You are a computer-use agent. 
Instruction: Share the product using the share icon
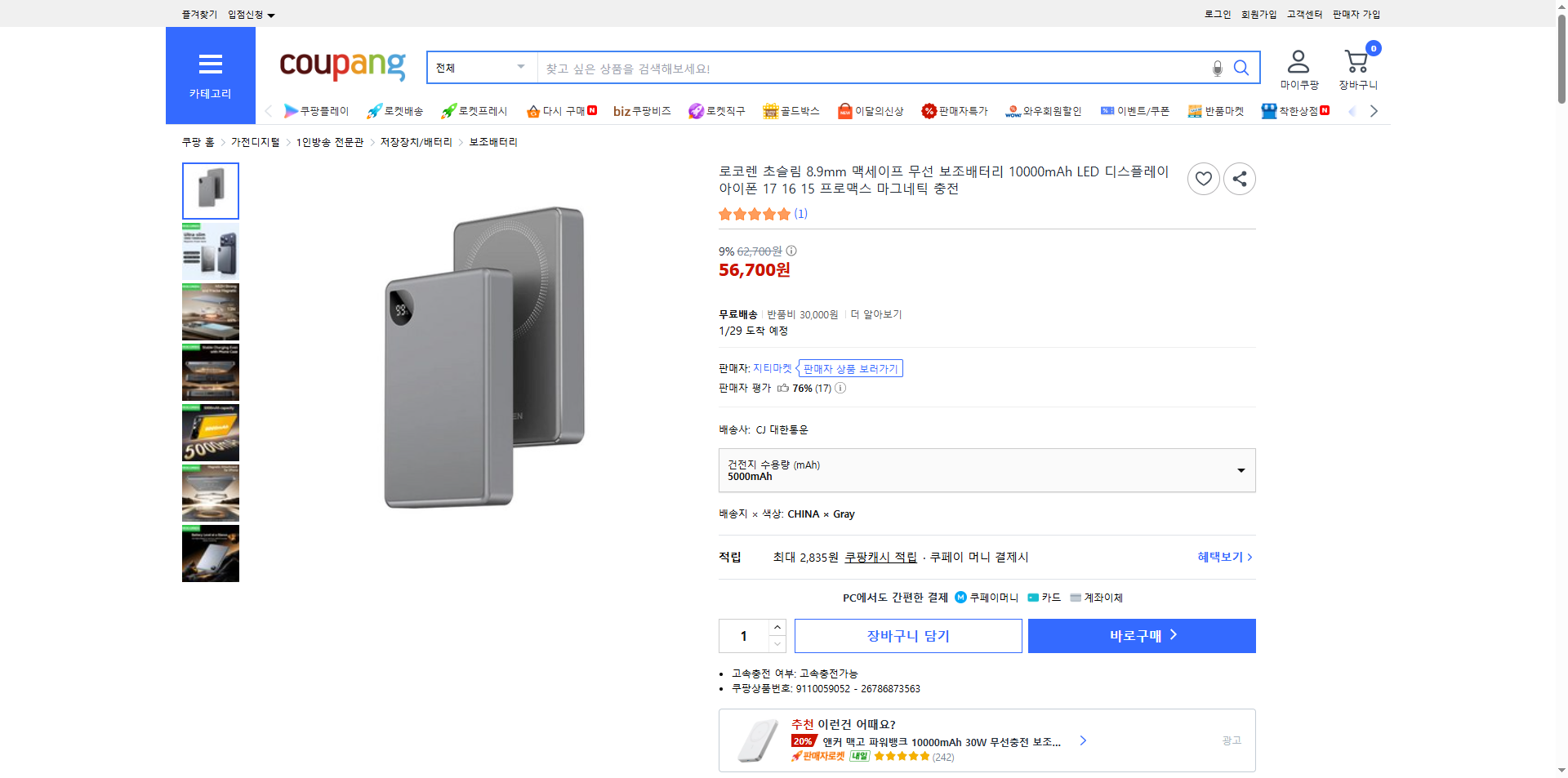pyautogui.click(x=1239, y=179)
